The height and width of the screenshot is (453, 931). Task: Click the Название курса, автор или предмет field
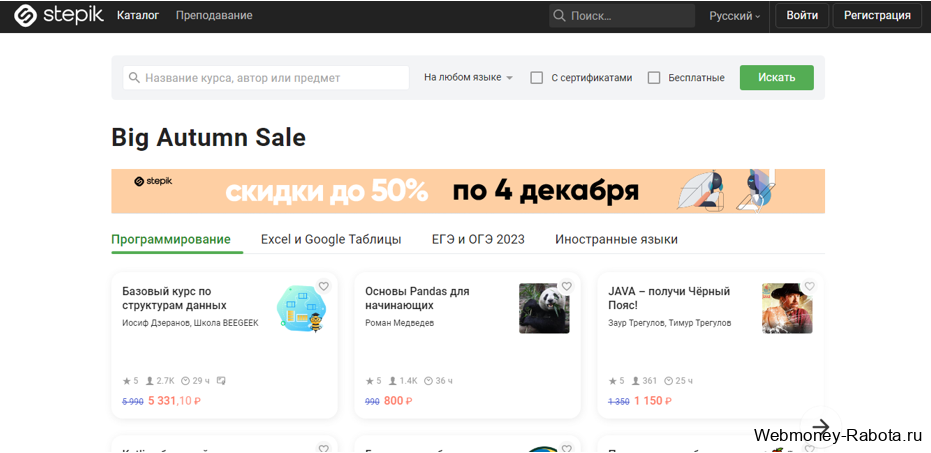(266, 78)
